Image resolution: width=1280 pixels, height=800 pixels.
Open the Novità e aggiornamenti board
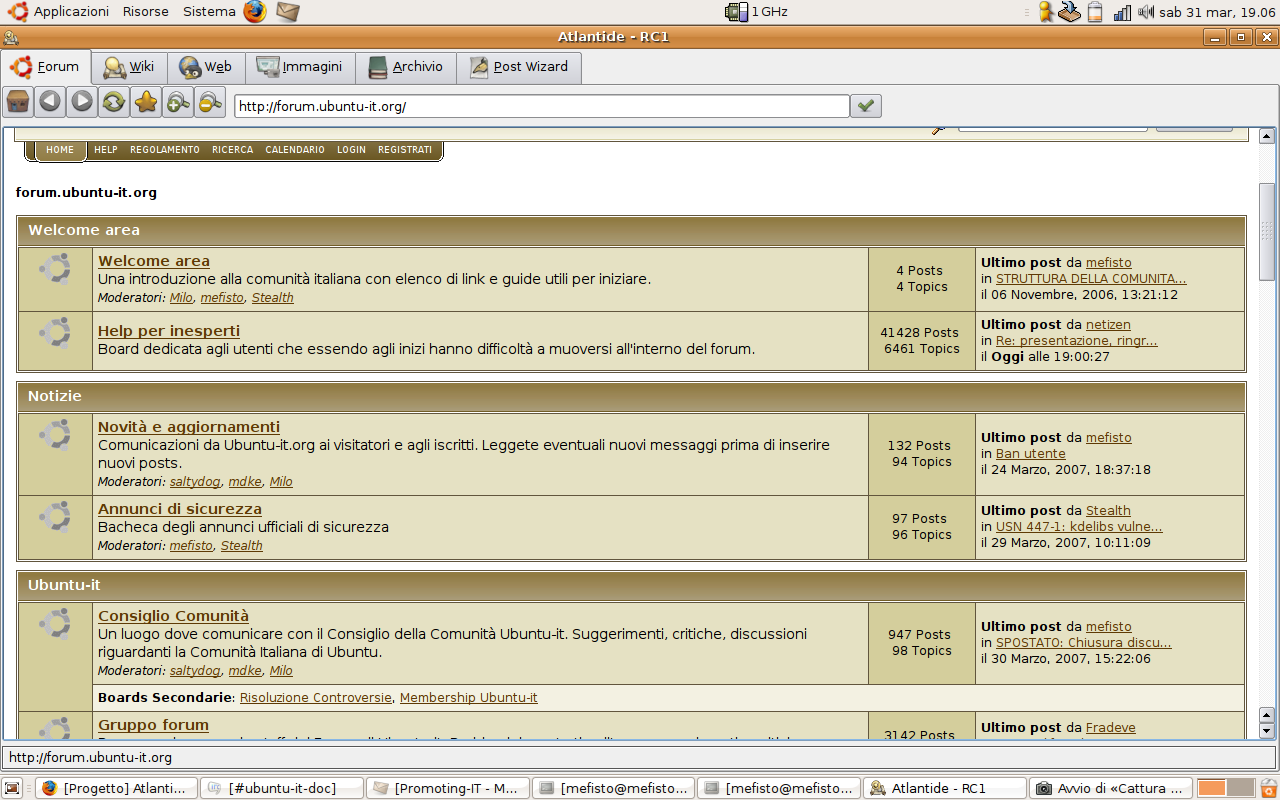tap(189, 427)
